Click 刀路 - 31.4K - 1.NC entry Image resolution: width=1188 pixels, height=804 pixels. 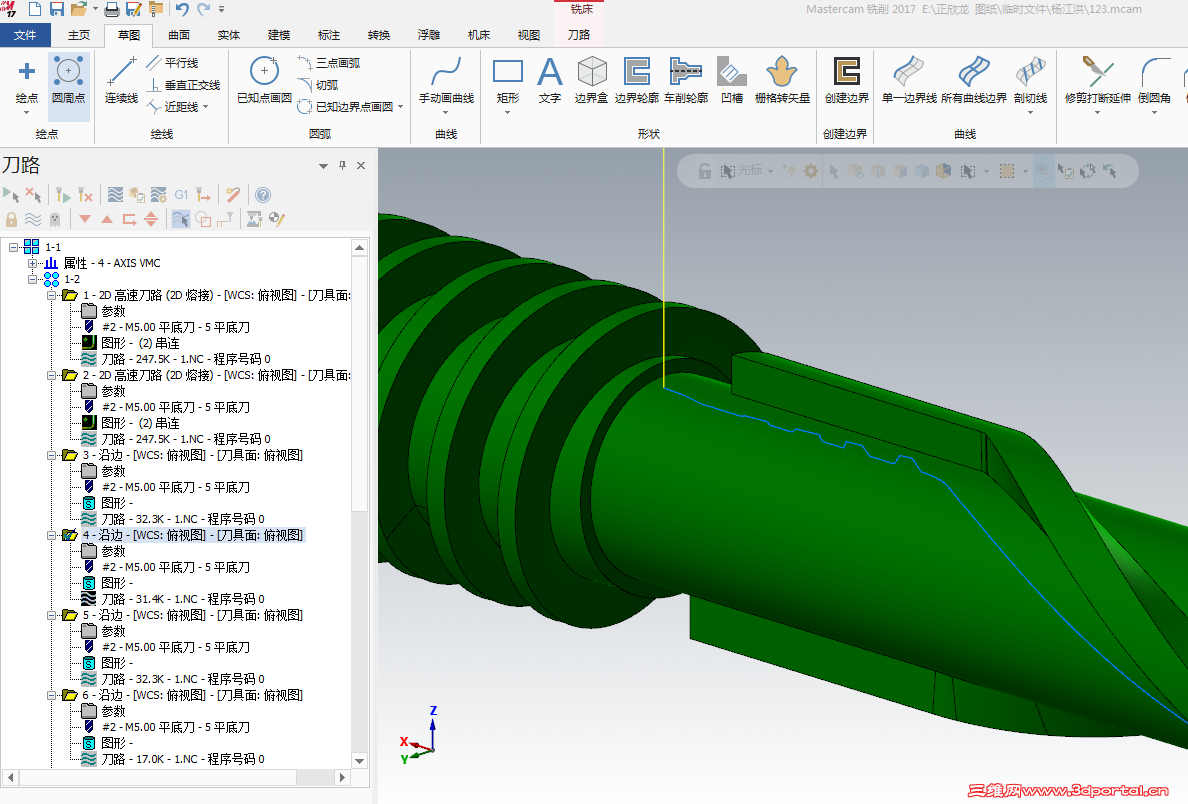coord(183,599)
